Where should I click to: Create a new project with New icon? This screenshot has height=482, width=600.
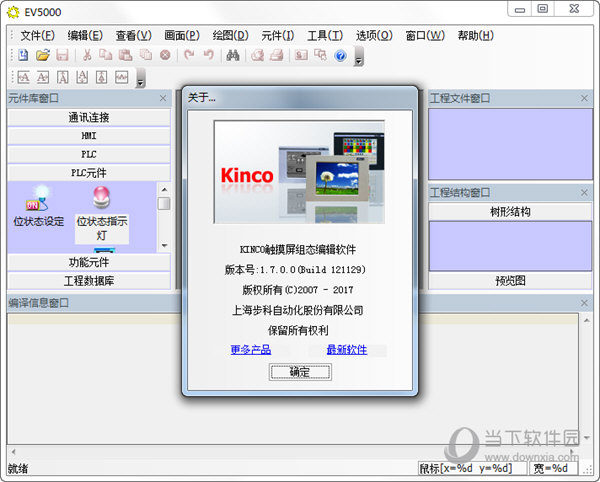(23, 55)
